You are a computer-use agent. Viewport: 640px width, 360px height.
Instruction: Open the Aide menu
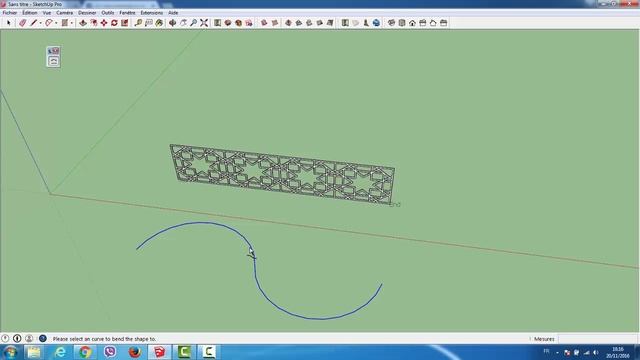click(x=173, y=13)
